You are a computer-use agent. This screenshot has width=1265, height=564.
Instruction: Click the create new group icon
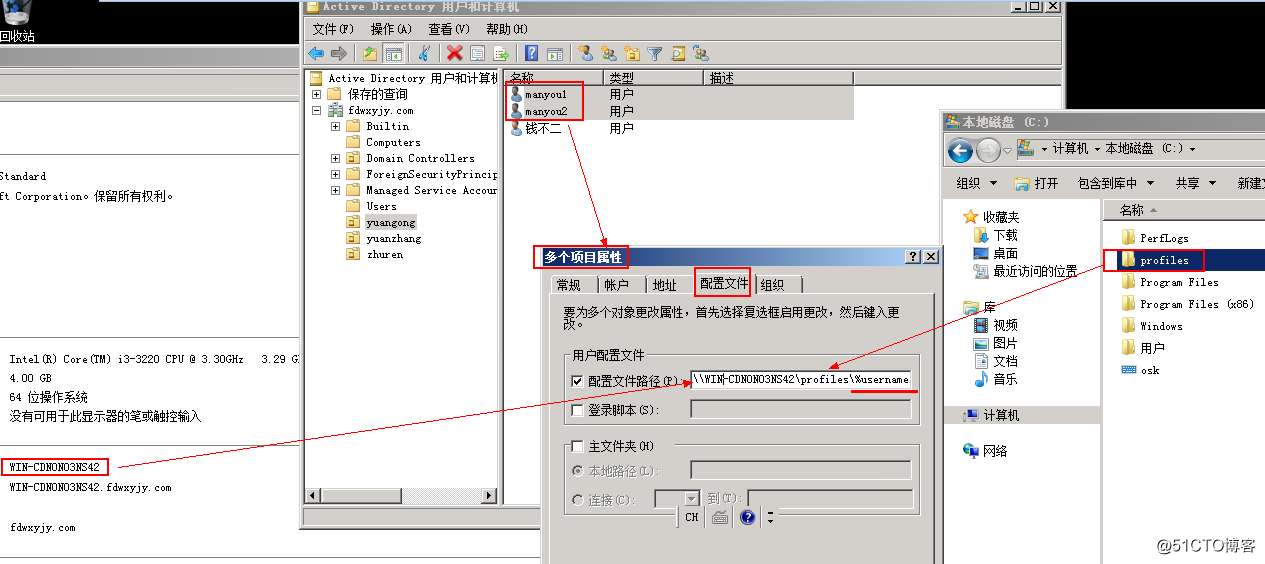(609, 53)
